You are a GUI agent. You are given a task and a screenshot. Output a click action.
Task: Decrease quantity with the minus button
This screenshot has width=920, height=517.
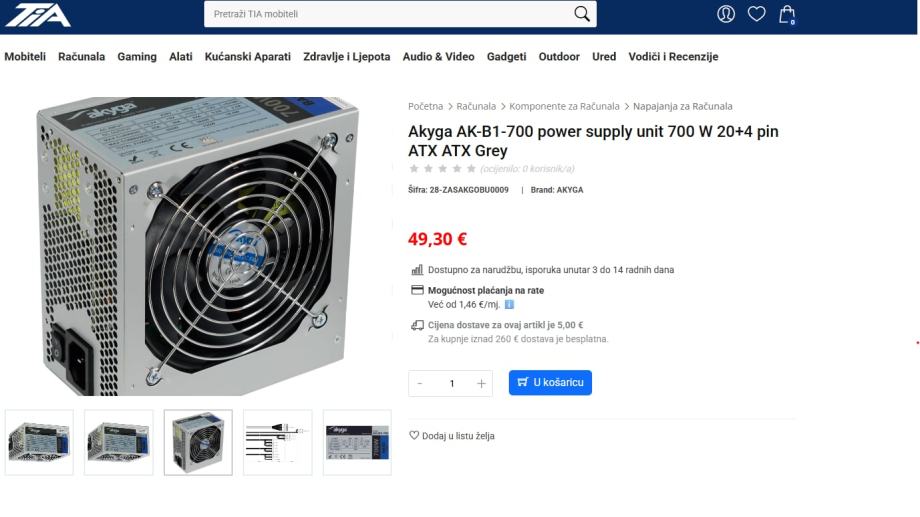coord(420,383)
